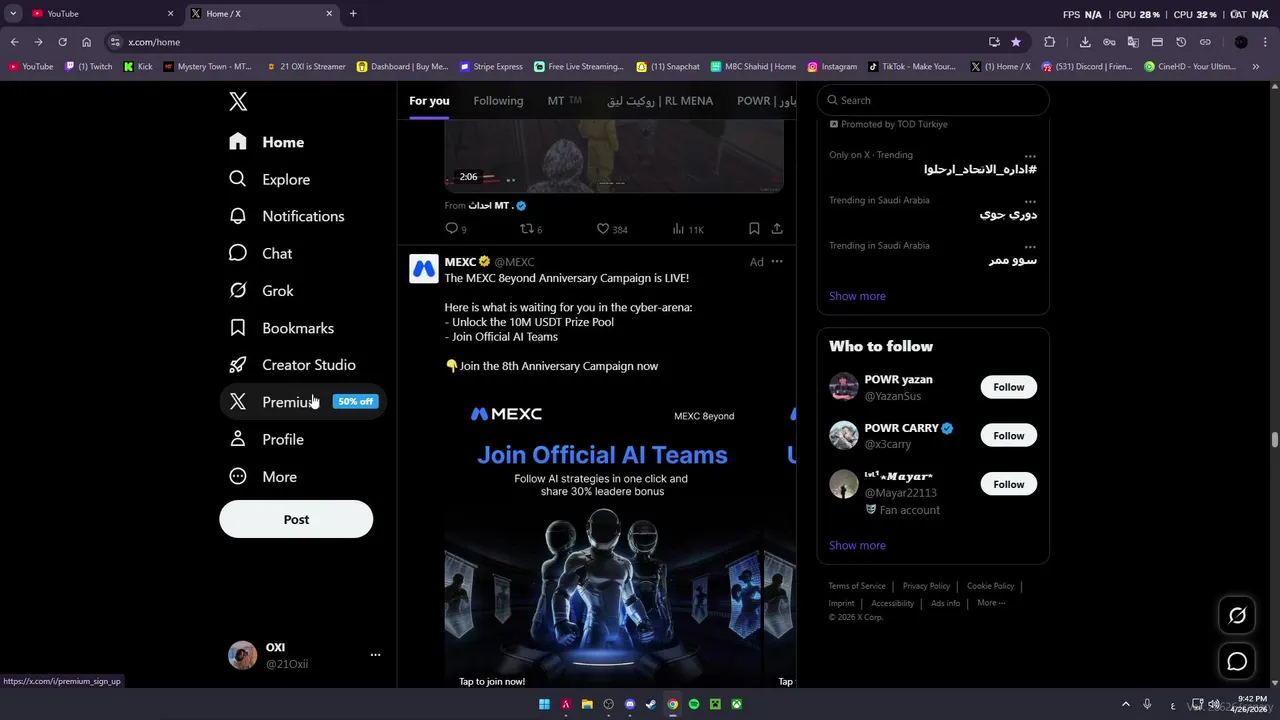The image size is (1280, 720).
Task: Go to Home in the sidebar
Action: point(267,142)
